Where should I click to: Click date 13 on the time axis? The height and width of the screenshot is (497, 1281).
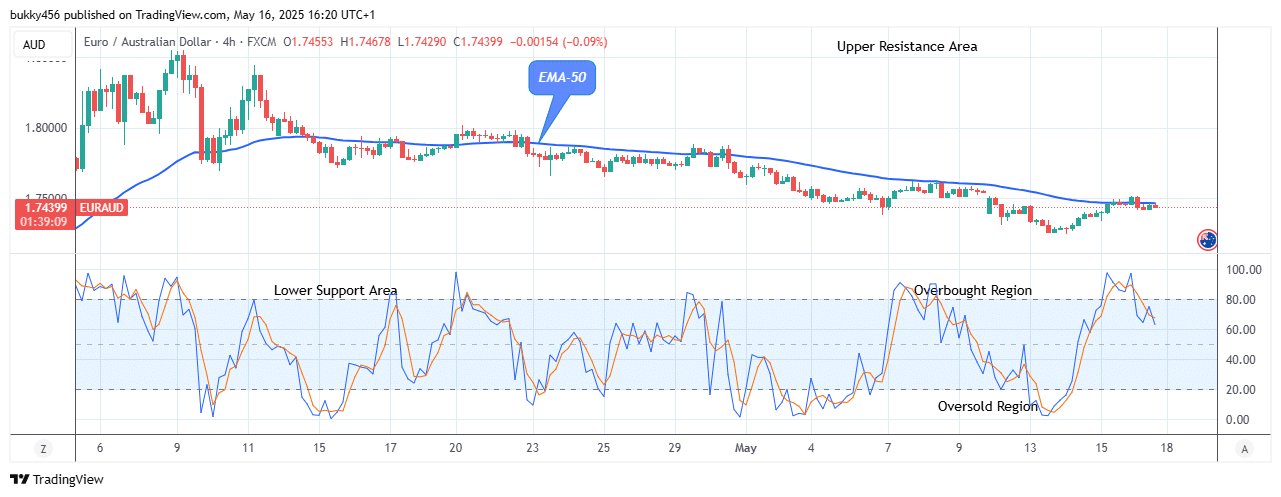tap(1030, 448)
